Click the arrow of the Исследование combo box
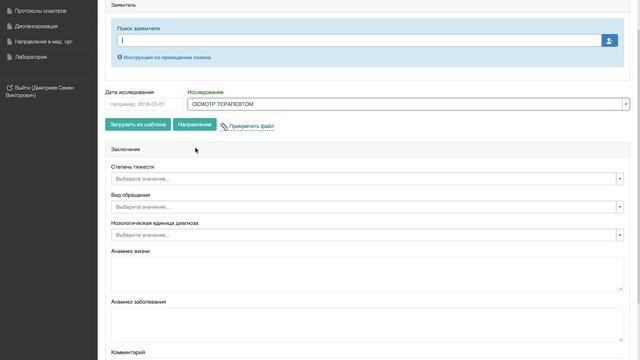This screenshot has width=640, height=360. pos(626,104)
